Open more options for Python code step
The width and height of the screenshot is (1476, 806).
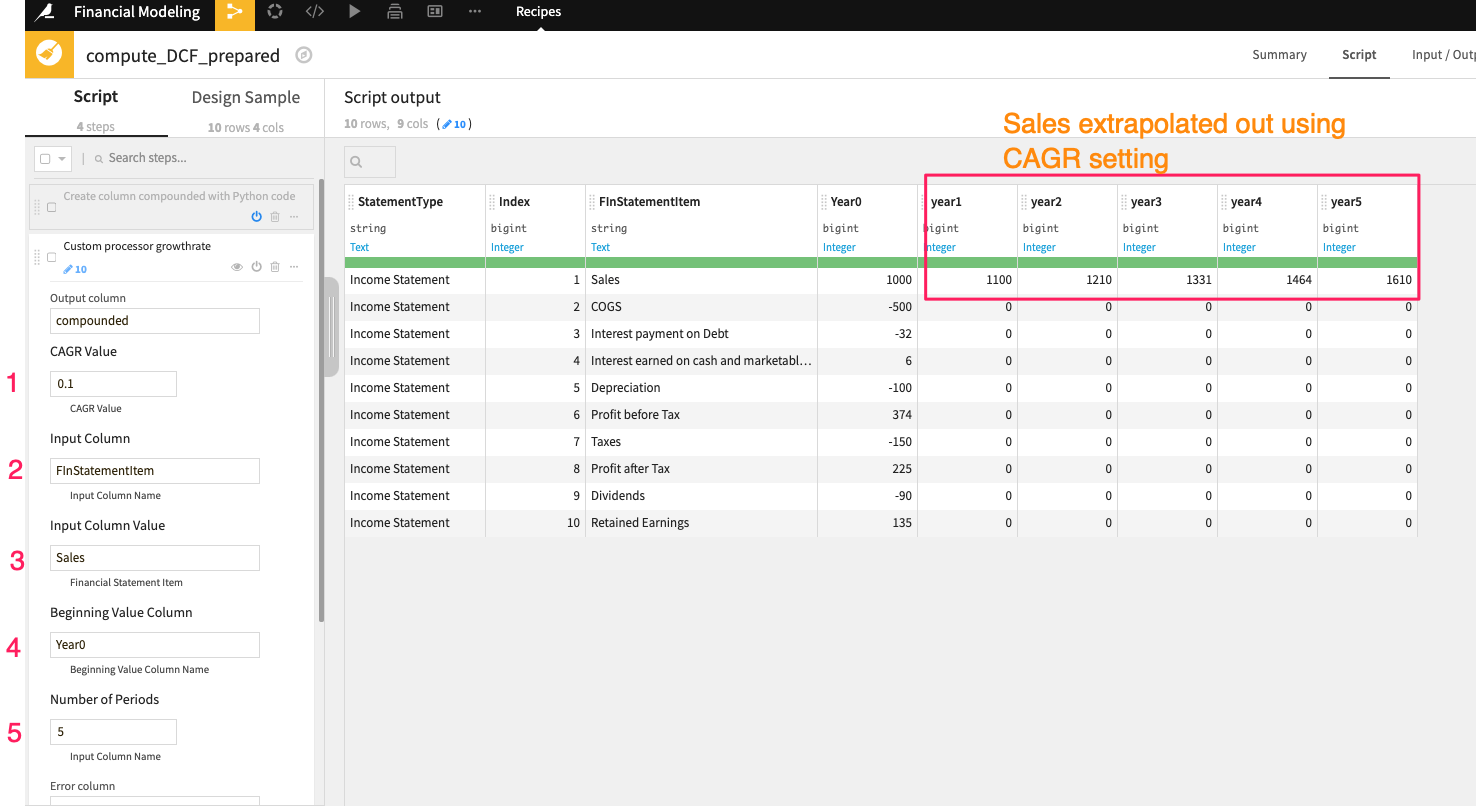(x=294, y=216)
